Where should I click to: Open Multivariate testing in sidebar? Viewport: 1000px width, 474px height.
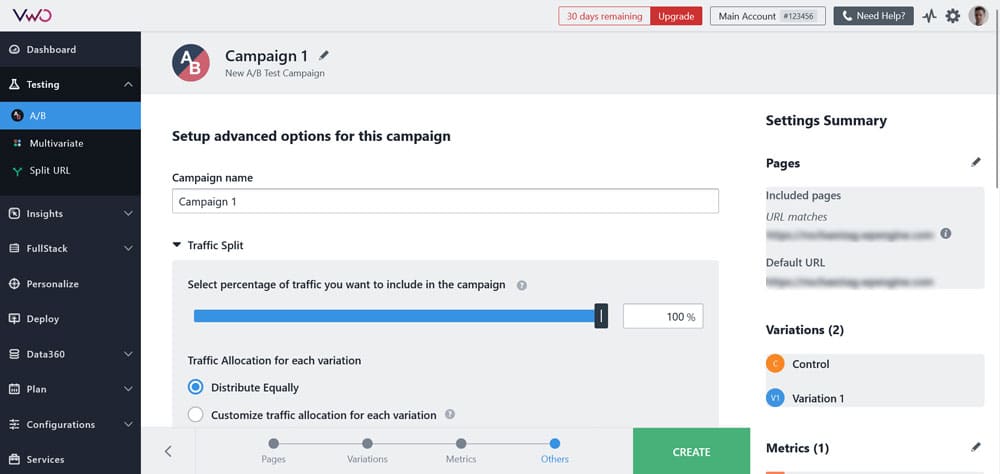[56, 143]
